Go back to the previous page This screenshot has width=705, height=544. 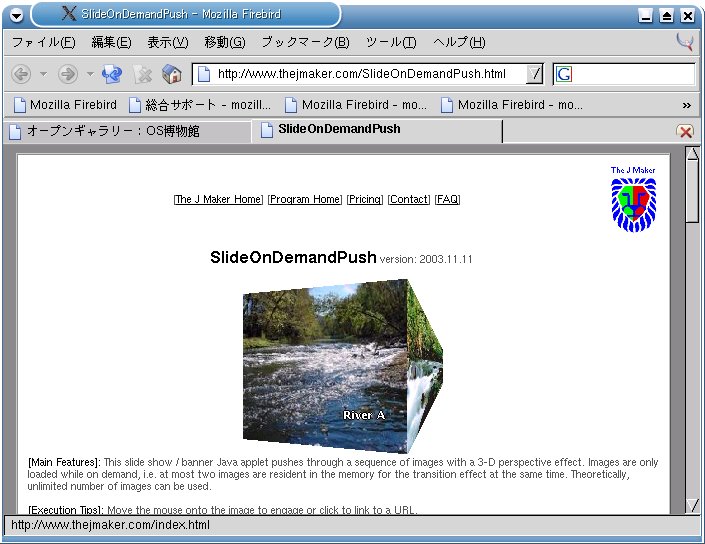click(21, 74)
